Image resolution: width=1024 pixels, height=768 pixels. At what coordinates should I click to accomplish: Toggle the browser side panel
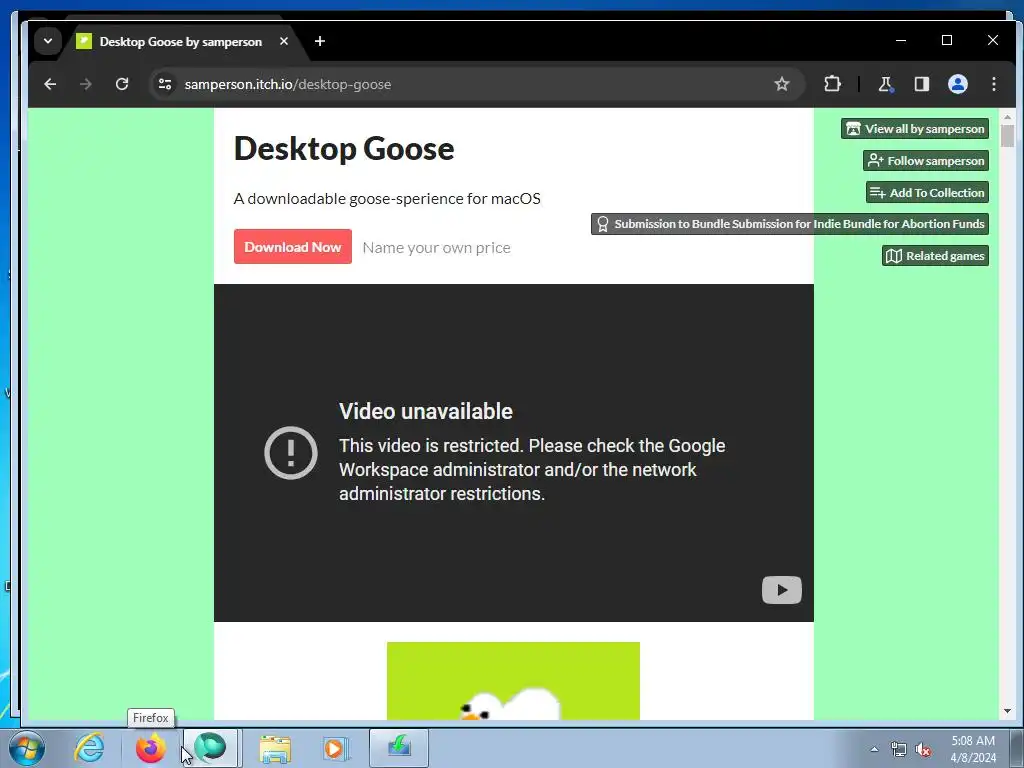point(921,84)
